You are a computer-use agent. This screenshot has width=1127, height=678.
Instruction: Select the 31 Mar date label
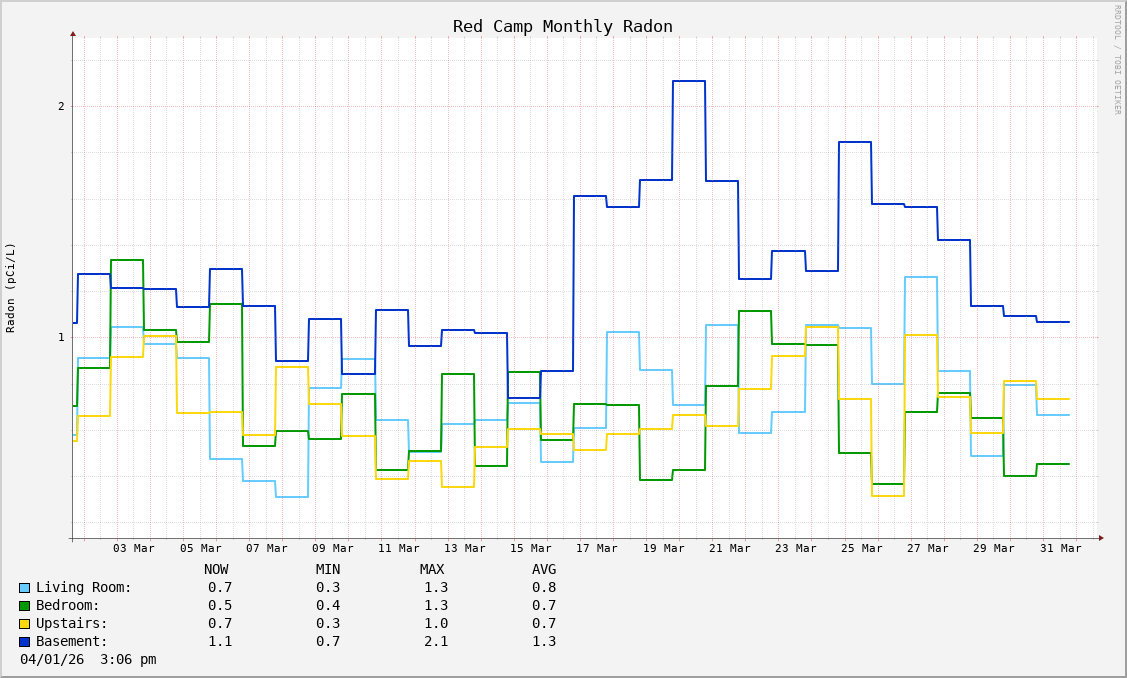click(1060, 548)
